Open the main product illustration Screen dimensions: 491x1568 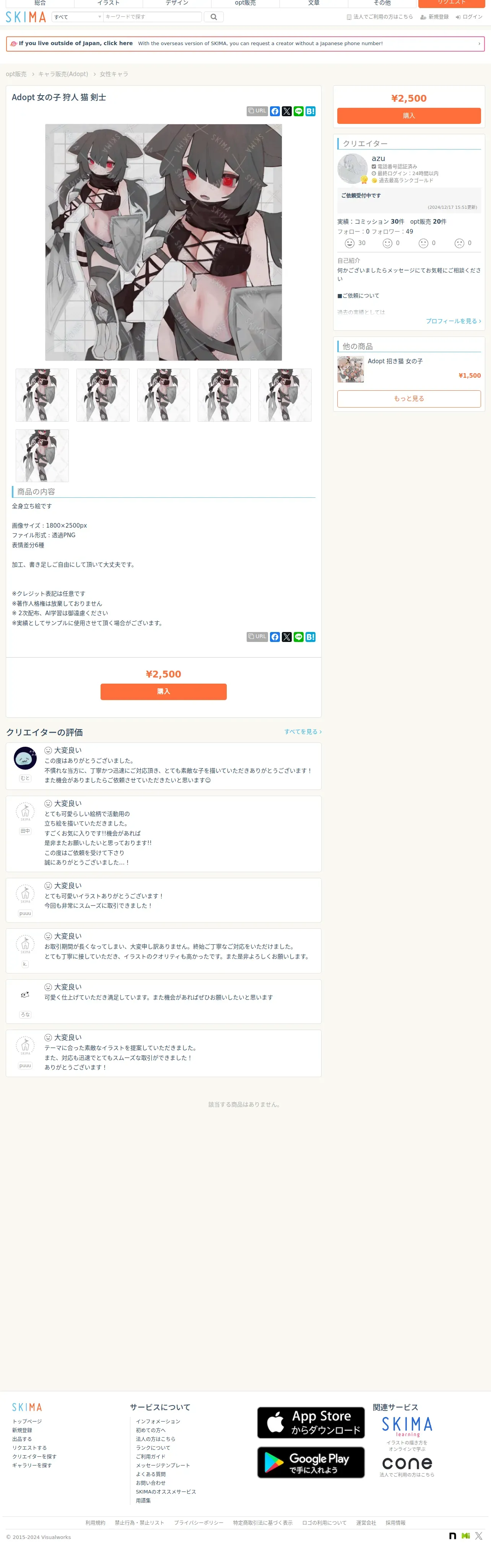[164, 242]
